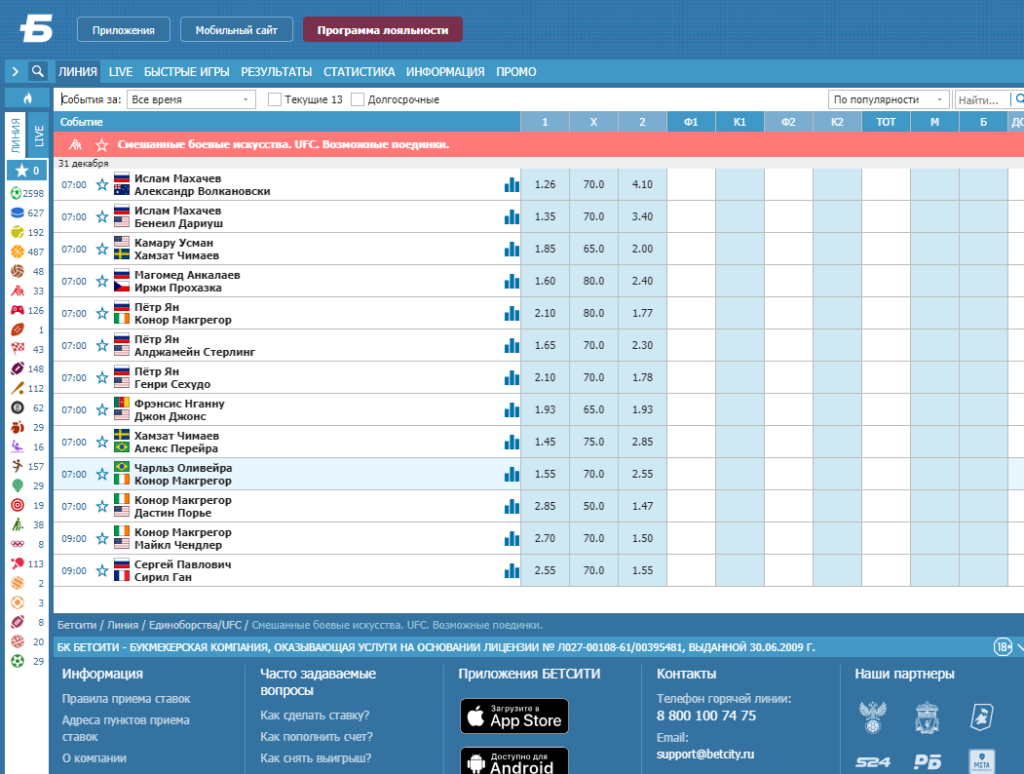Pick odds 2.85 on Конор Макгрегор vs Порье
1024x774 pixels.
point(545,506)
